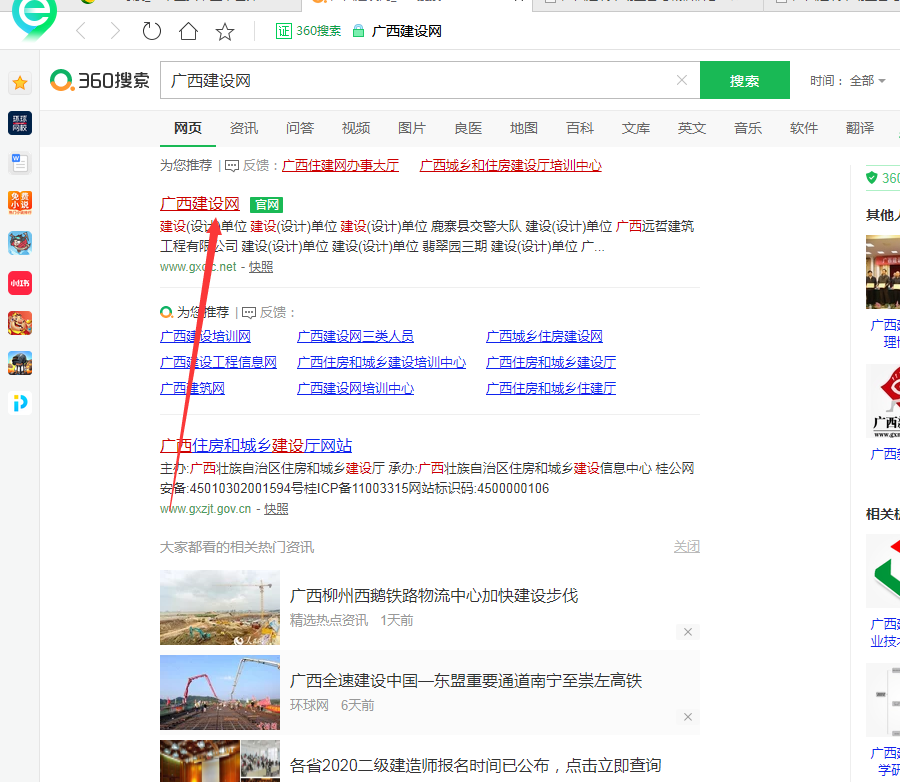The height and width of the screenshot is (782, 900).
Task: Open the 小红书 sidebar shortcut
Action: pyautogui.click(x=20, y=283)
